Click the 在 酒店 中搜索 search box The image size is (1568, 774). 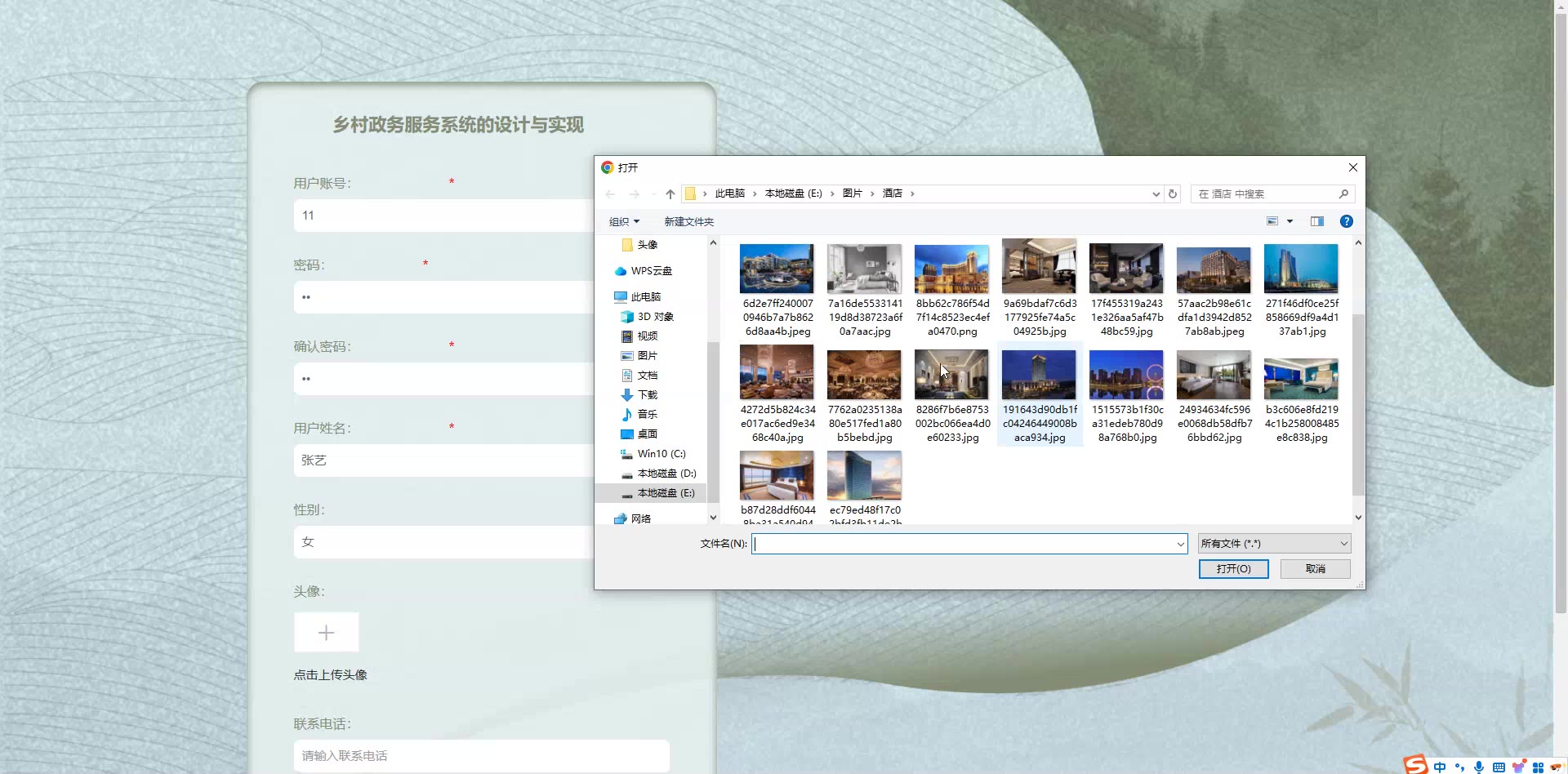point(1266,194)
